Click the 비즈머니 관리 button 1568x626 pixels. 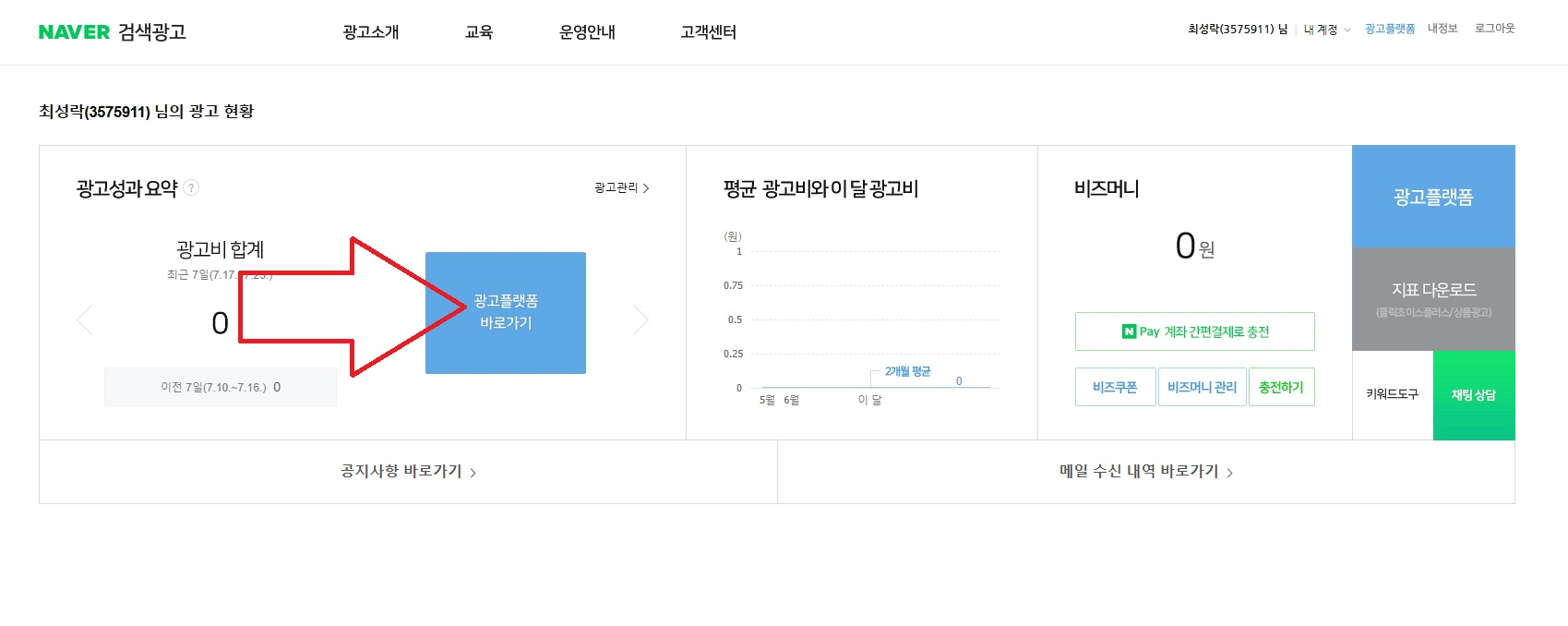point(1202,387)
